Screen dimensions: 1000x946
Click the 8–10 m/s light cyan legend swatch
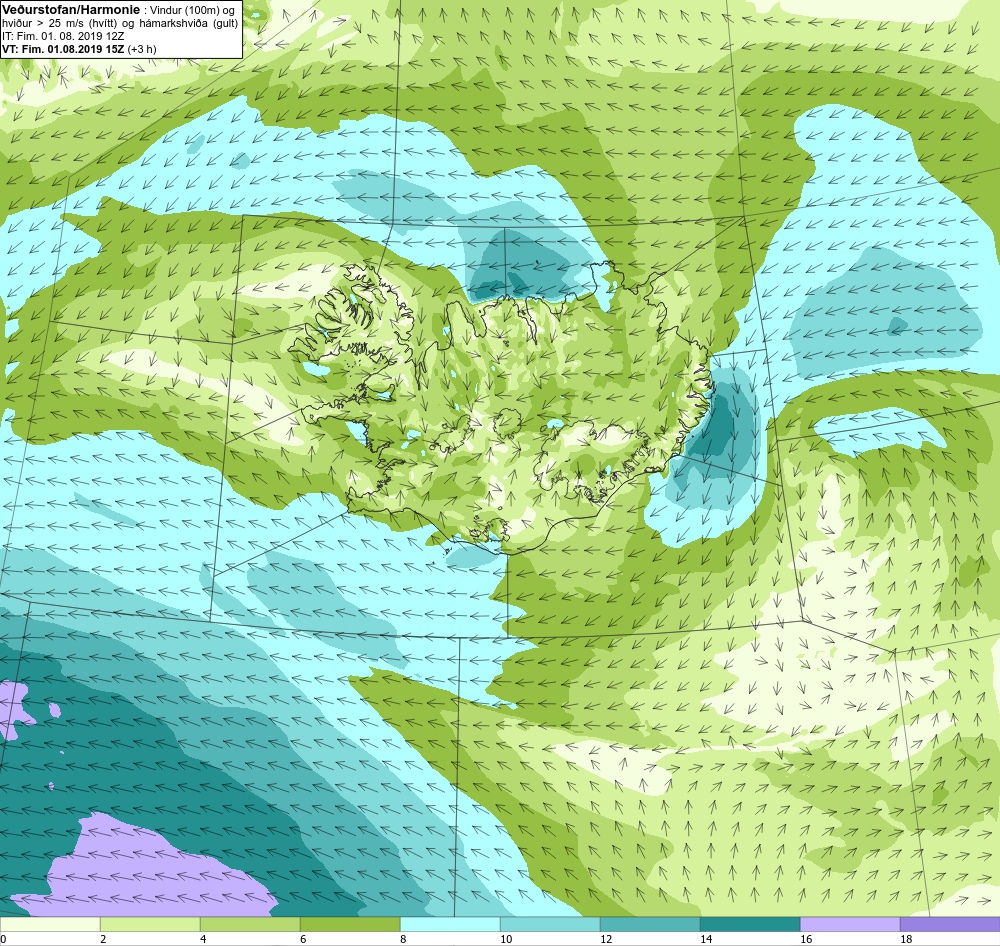(x=450, y=925)
